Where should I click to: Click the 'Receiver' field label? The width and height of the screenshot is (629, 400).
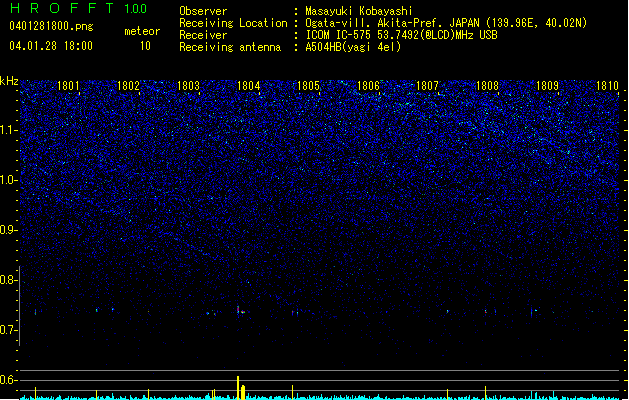point(203,35)
